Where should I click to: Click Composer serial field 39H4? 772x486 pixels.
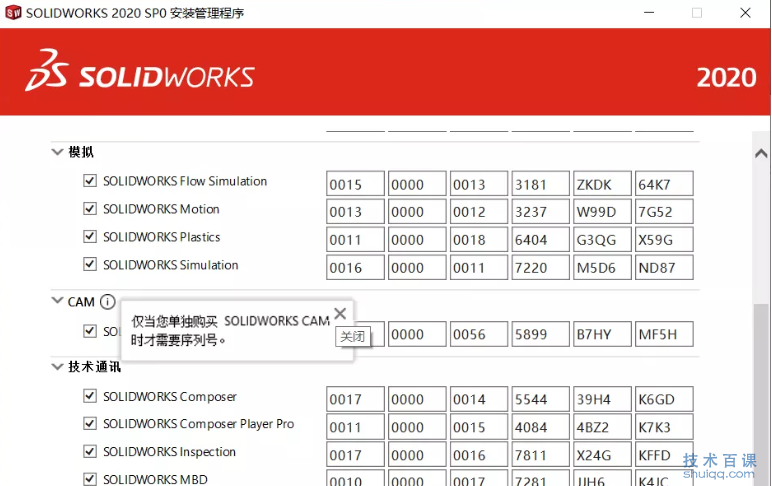point(602,399)
